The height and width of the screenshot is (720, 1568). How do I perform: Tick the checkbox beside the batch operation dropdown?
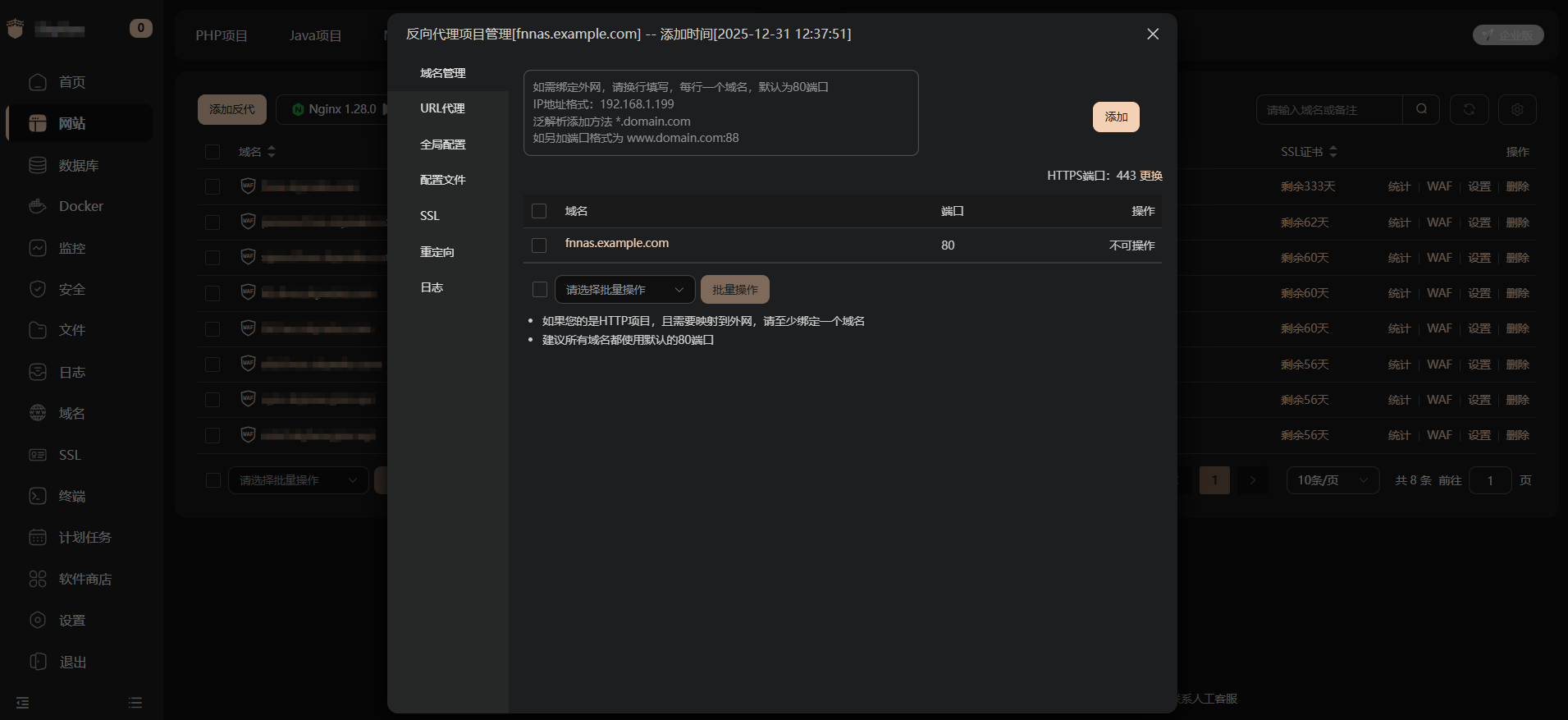tap(540, 289)
